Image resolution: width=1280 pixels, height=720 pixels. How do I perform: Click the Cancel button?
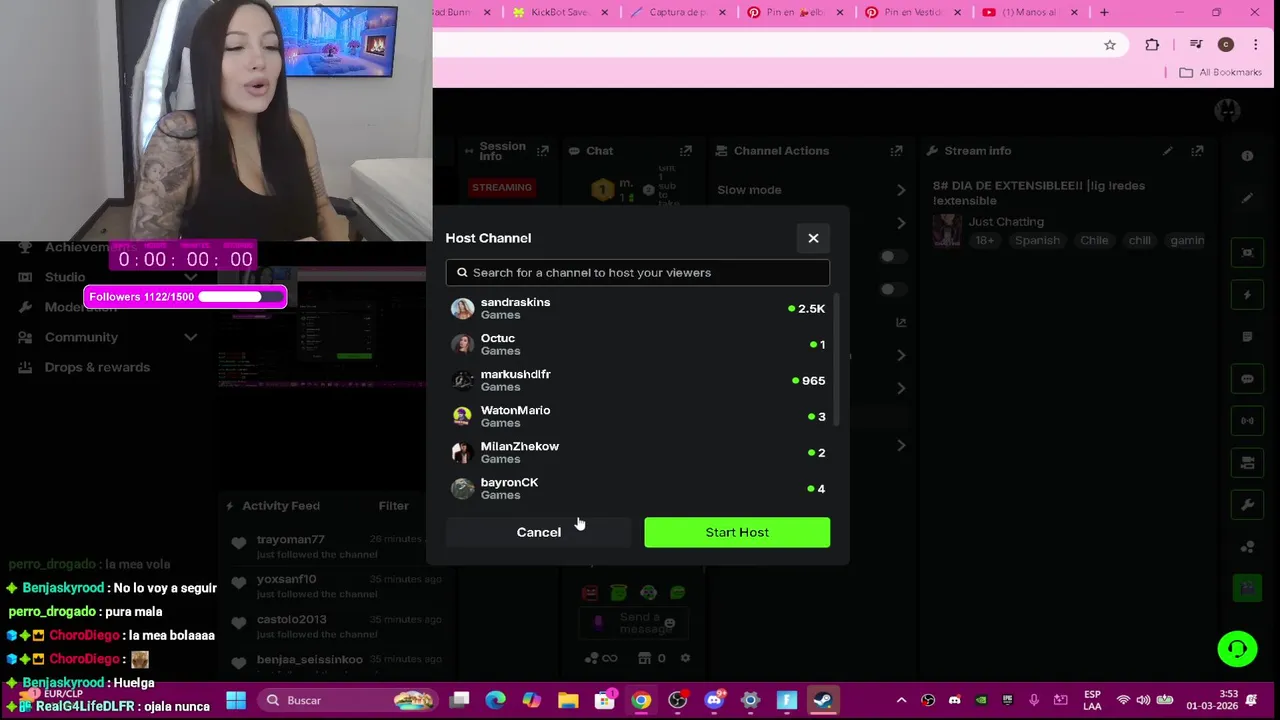point(538,532)
